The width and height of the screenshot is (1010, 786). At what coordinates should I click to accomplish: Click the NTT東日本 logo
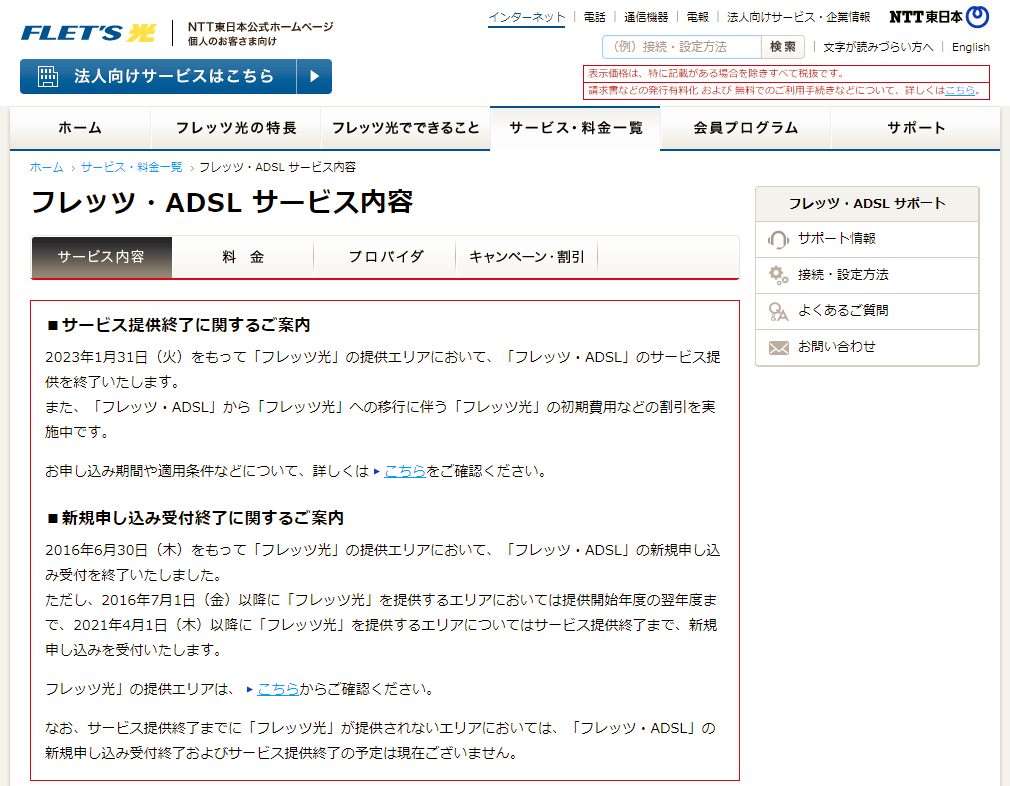pyautogui.click(x=939, y=17)
